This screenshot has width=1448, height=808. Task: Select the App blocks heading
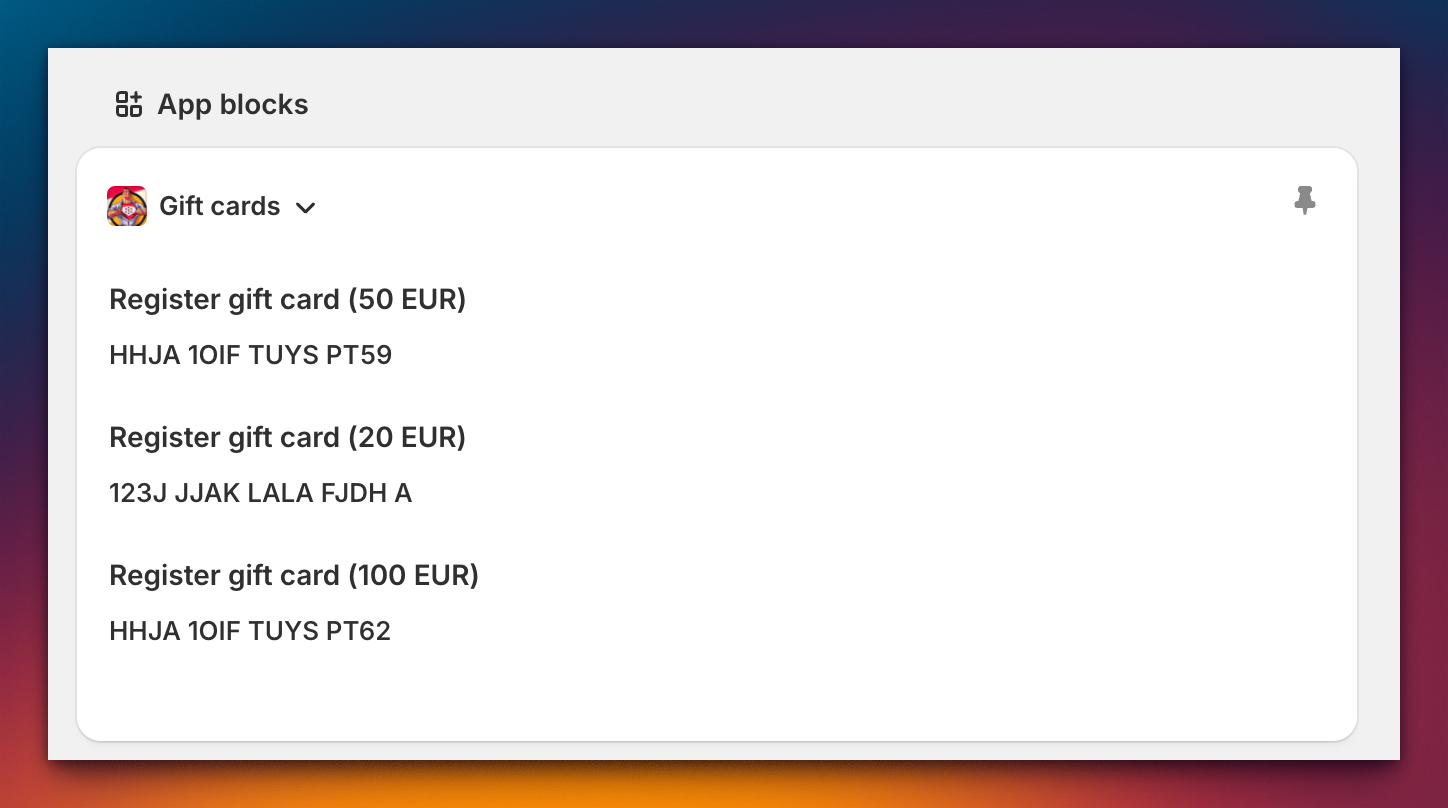click(x=233, y=104)
